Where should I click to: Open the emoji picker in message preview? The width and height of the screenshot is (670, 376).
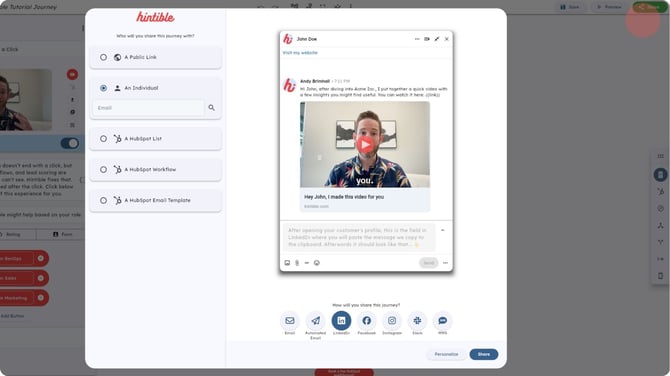(x=317, y=263)
